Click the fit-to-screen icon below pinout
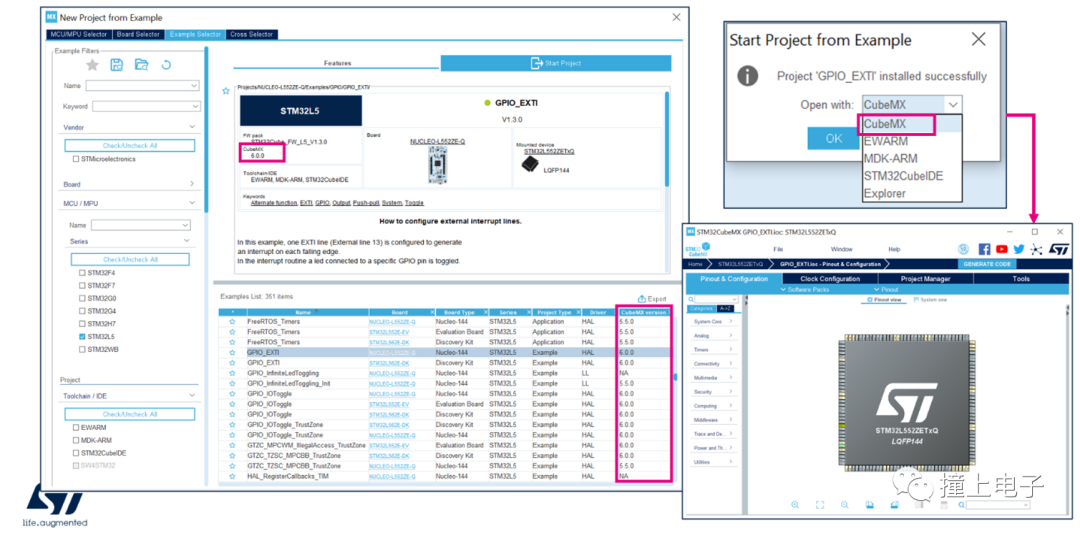Viewport: 1080px width, 533px height. point(820,505)
